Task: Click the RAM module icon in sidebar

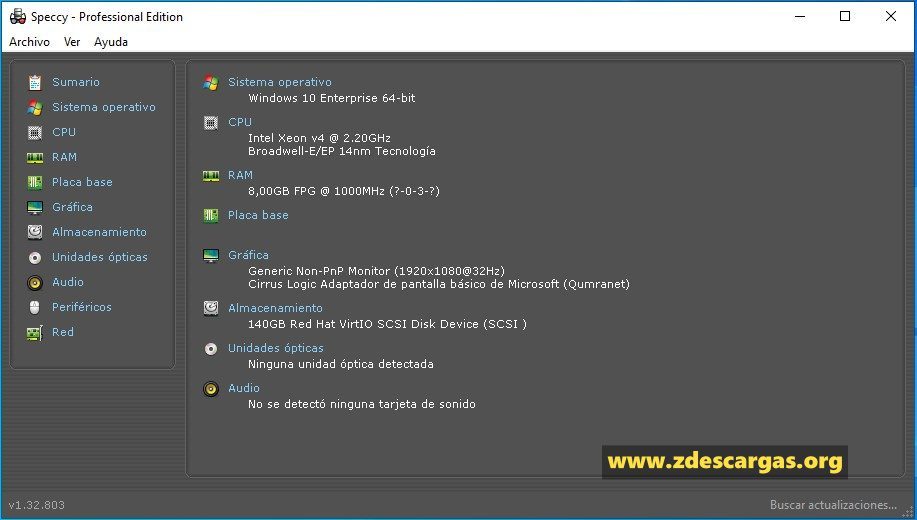Action: (x=35, y=157)
